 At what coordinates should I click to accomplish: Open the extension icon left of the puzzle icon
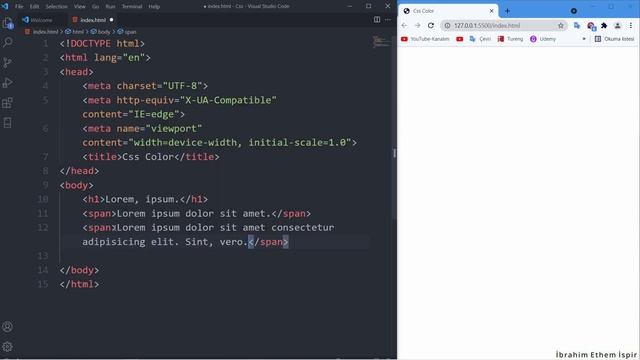coord(591,26)
